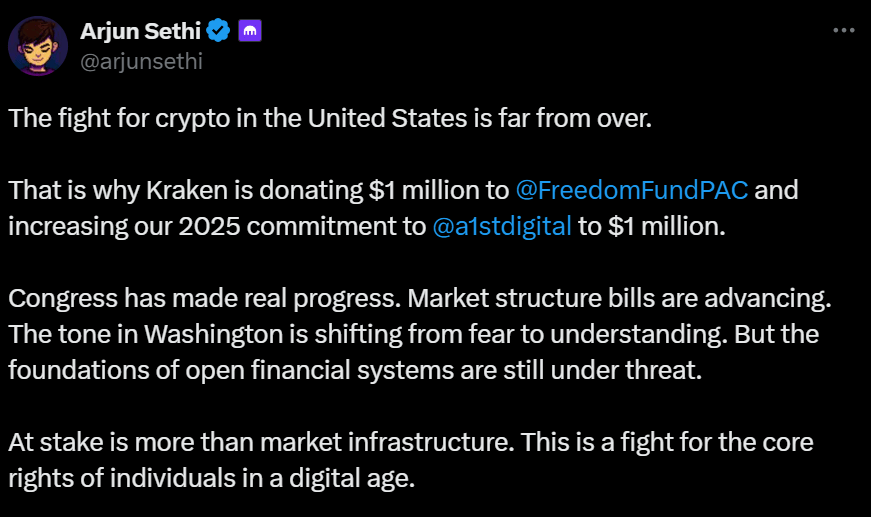Click the opening "fight for crypto" sentence
This screenshot has height=517, width=871.
pos(330,118)
